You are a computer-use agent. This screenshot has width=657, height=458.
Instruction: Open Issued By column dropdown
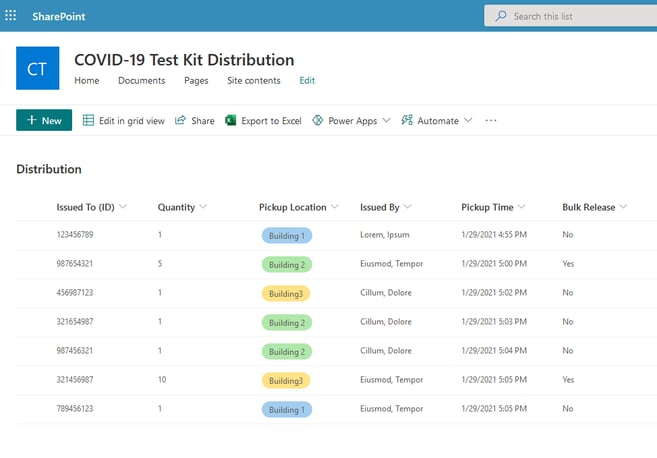click(407, 207)
